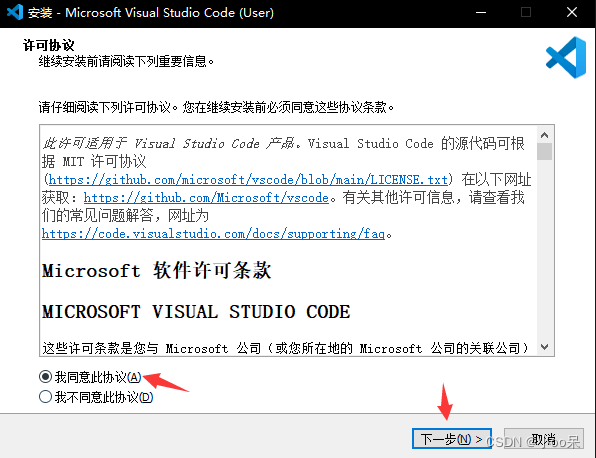Click the sentence starting 请仔细阅读下列许可协议

click(x=216, y=107)
